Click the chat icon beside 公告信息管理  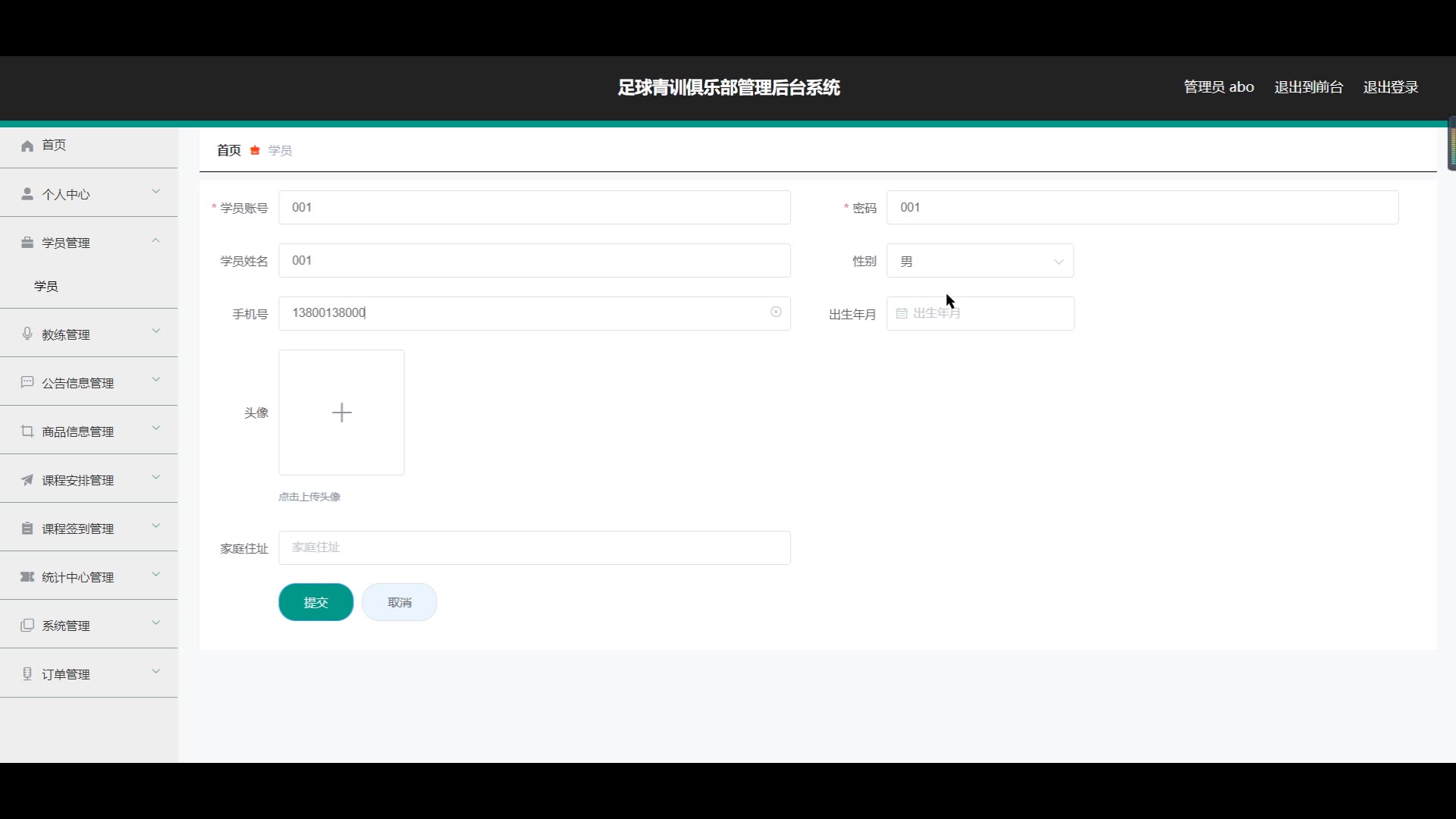tap(27, 382)
